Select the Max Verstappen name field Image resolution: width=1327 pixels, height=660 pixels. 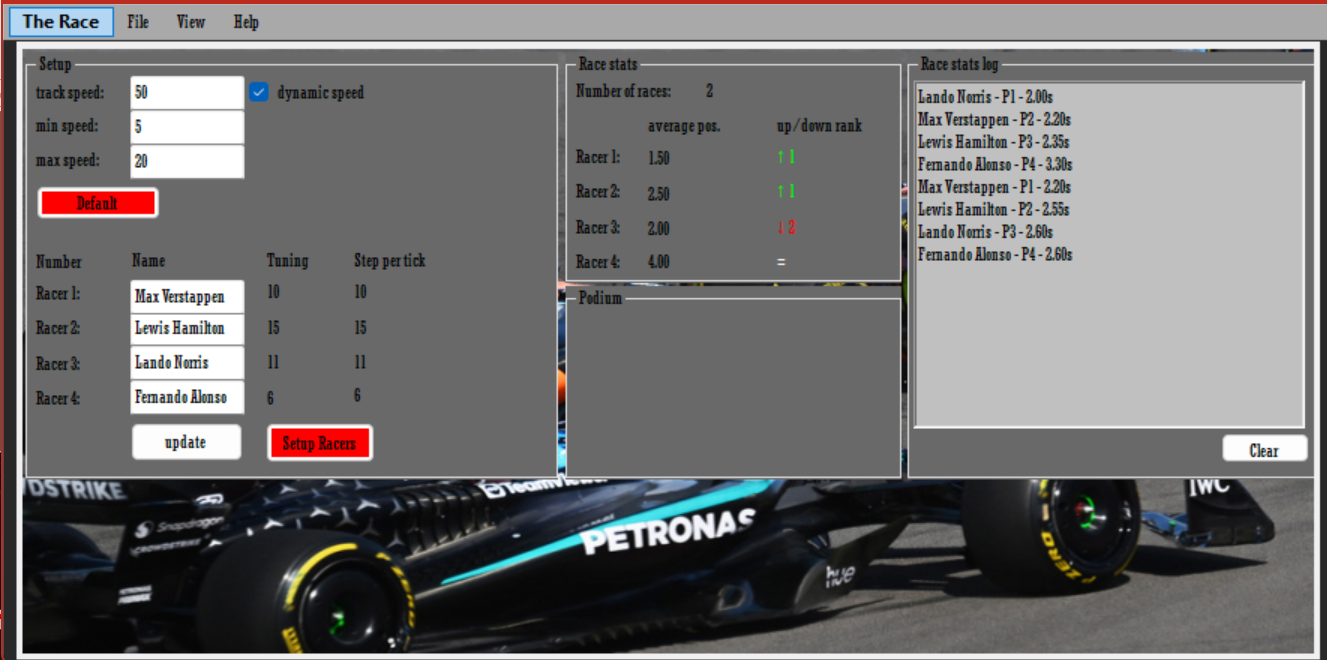pyautogui.click(x=186, y=296)
